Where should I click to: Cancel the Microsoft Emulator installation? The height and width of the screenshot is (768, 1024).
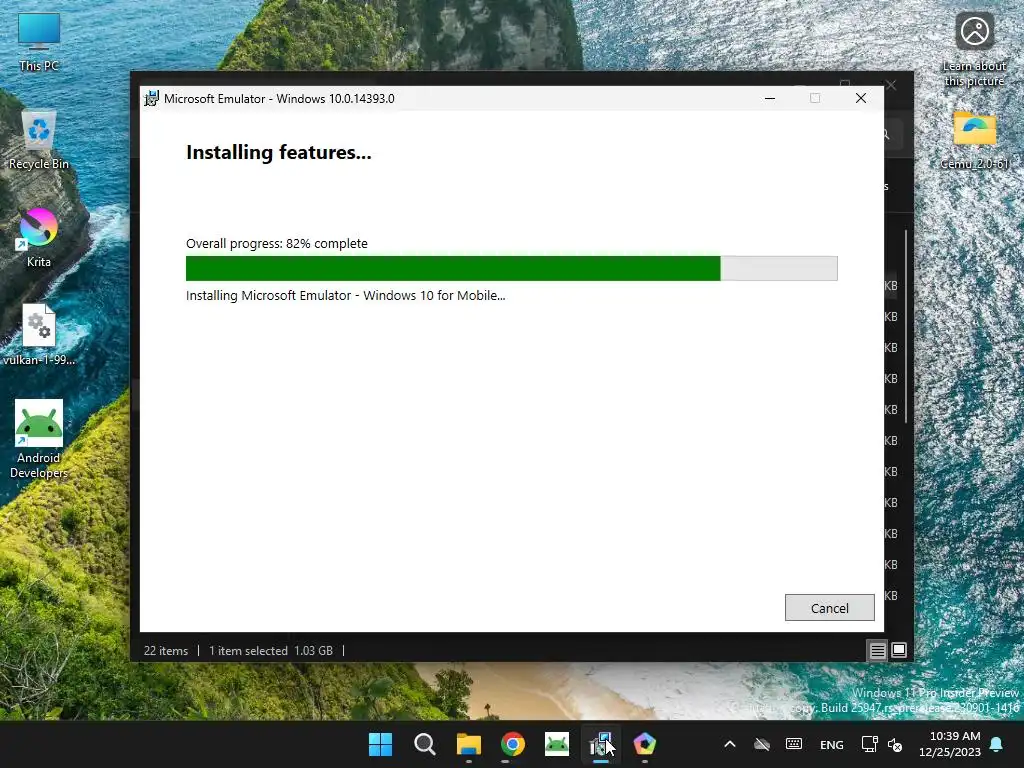[829, 607]
